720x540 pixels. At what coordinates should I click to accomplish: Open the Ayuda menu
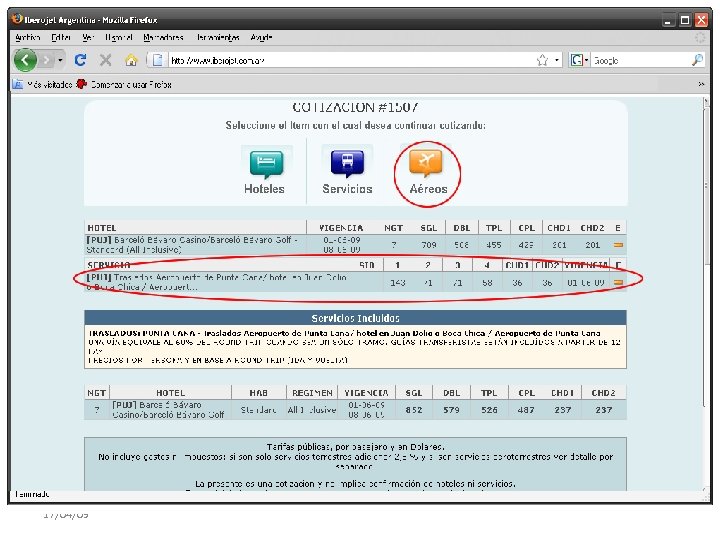(261, 38)
